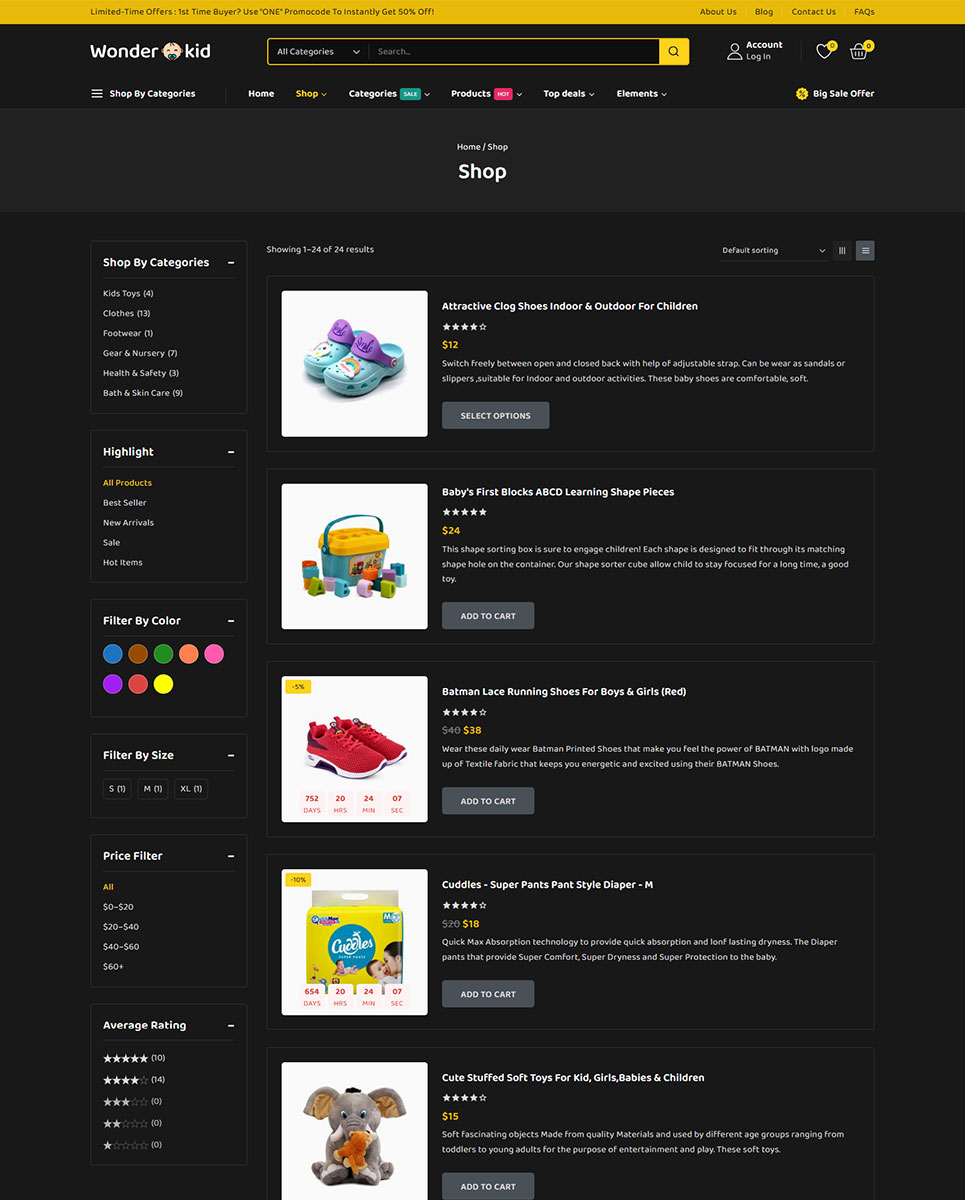The image size is (965, 1200).
Task: Open the wishlist heart icon
Action: (x=824, y=51)
